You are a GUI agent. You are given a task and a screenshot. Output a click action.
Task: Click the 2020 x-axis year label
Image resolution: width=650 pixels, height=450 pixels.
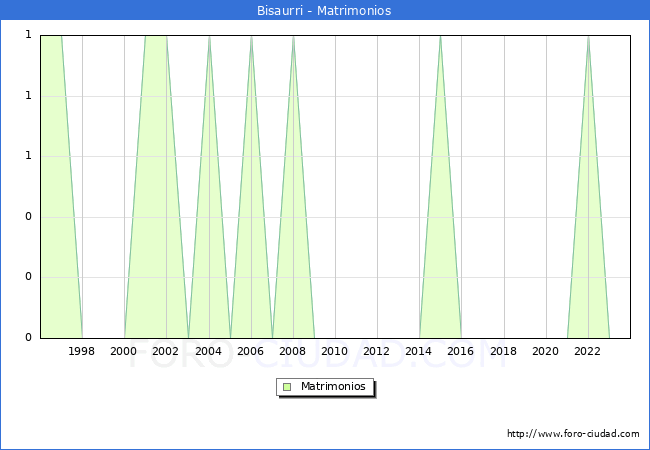[x=546, y=351]
